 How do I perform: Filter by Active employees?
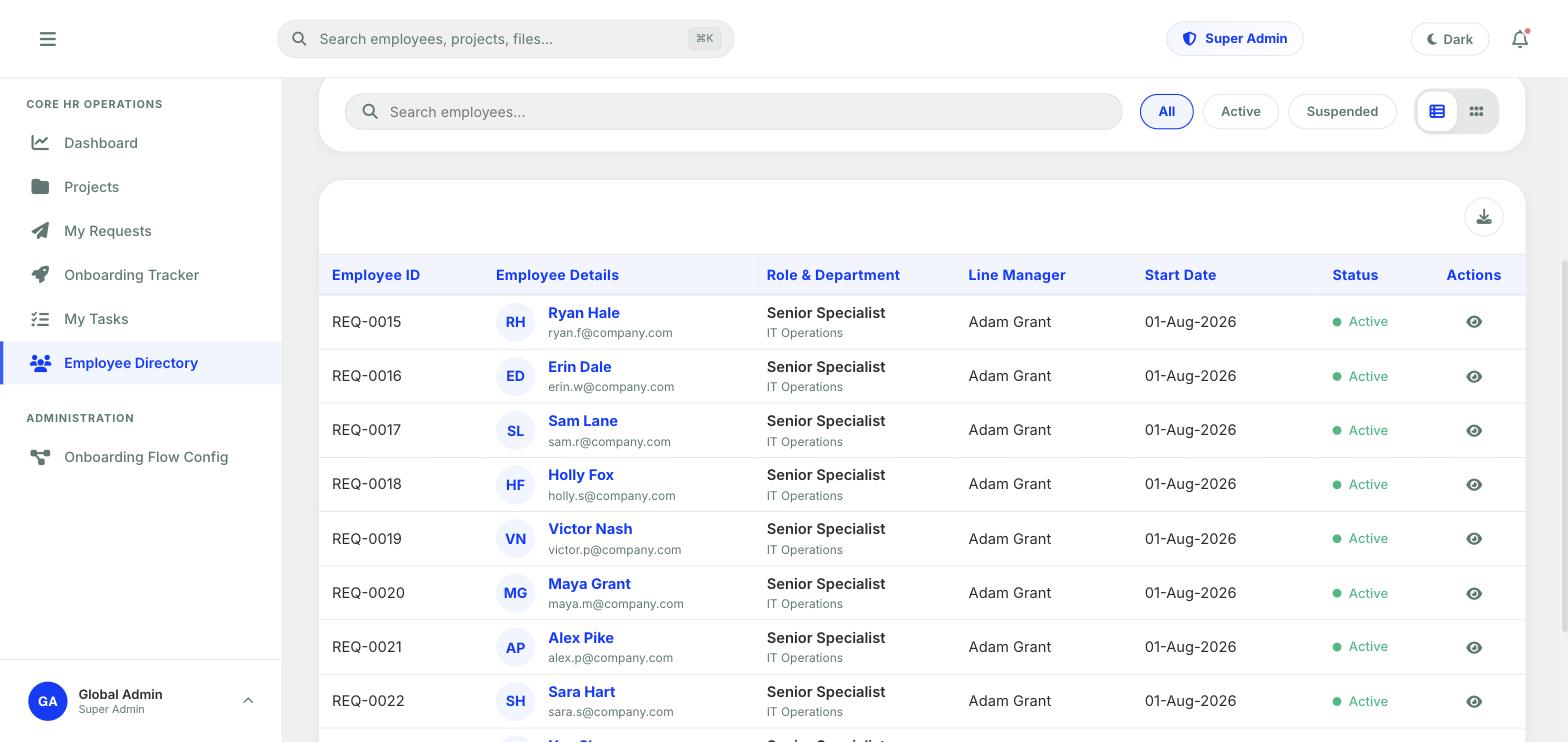pos(1240,111)
